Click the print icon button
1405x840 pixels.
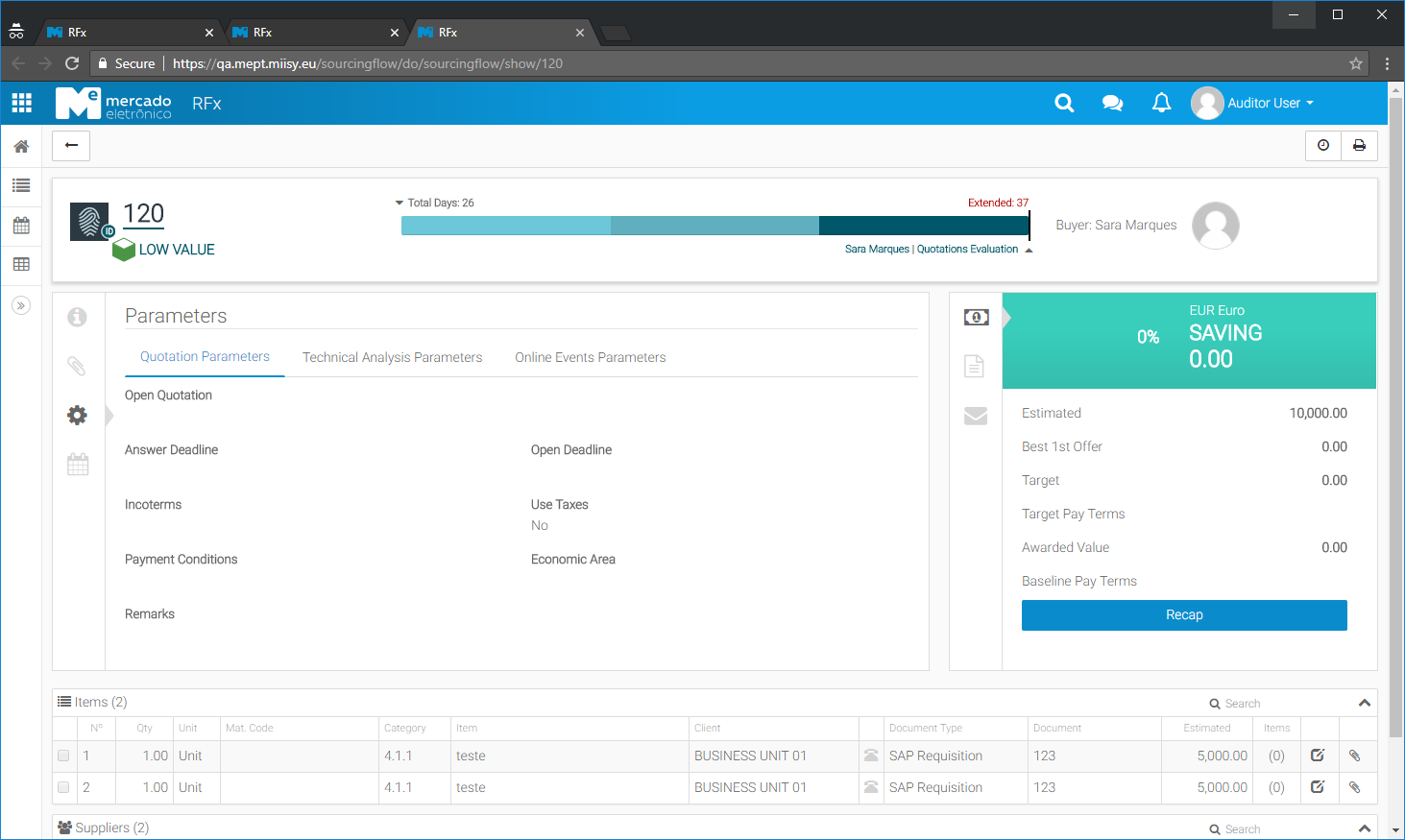[x=1359, y=146]
